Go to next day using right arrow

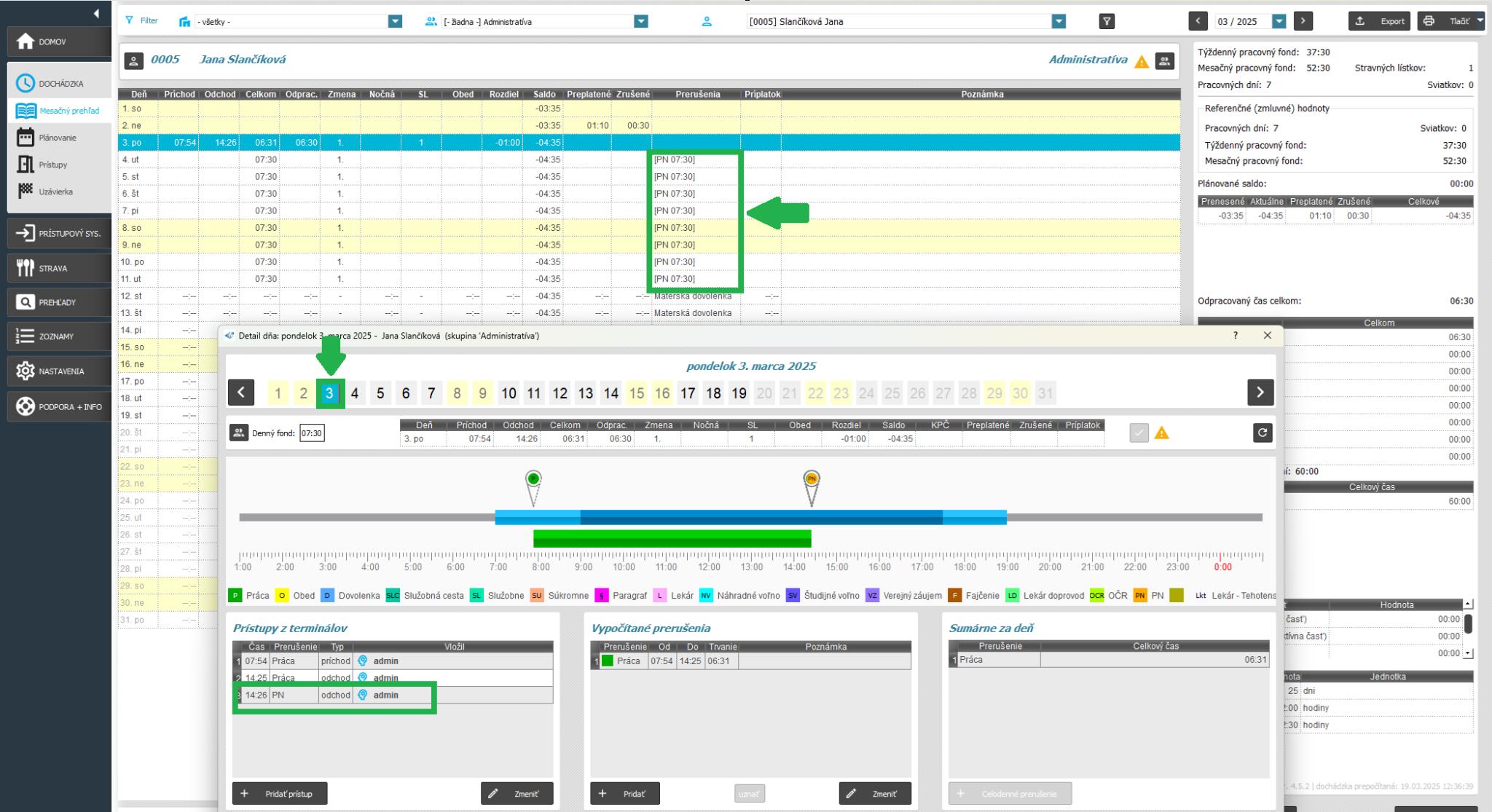coord(1260,392)
